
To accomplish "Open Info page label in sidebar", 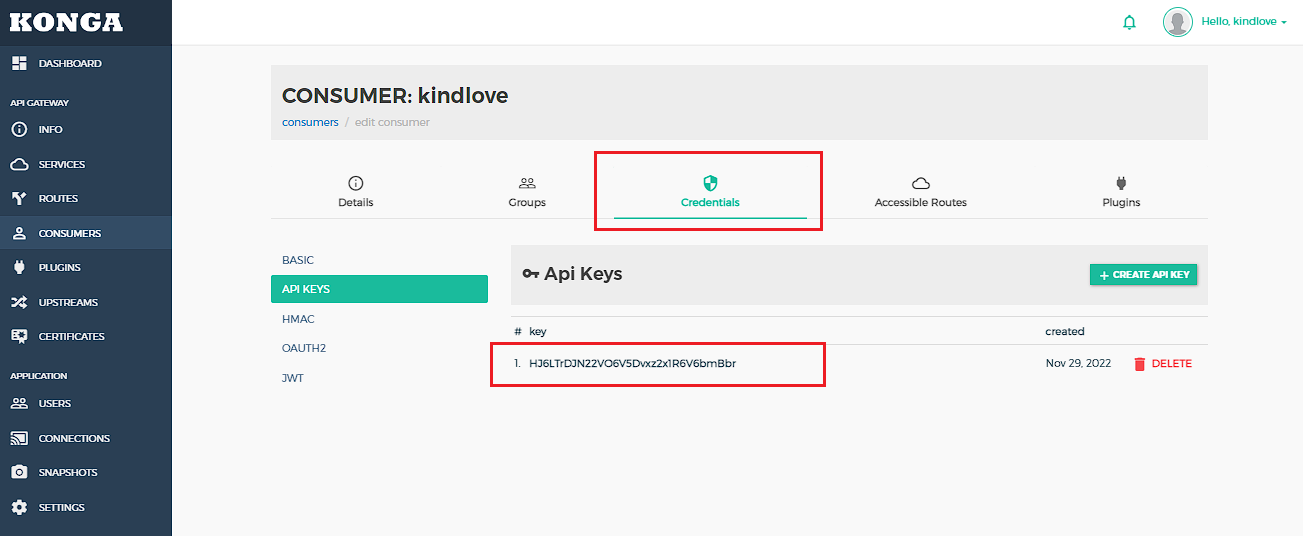I will (50, 130).
